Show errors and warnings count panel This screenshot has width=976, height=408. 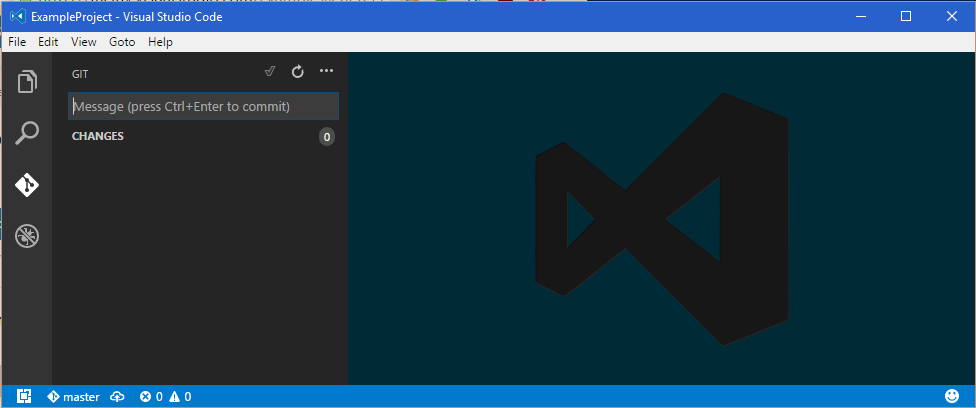pos(165,397)
